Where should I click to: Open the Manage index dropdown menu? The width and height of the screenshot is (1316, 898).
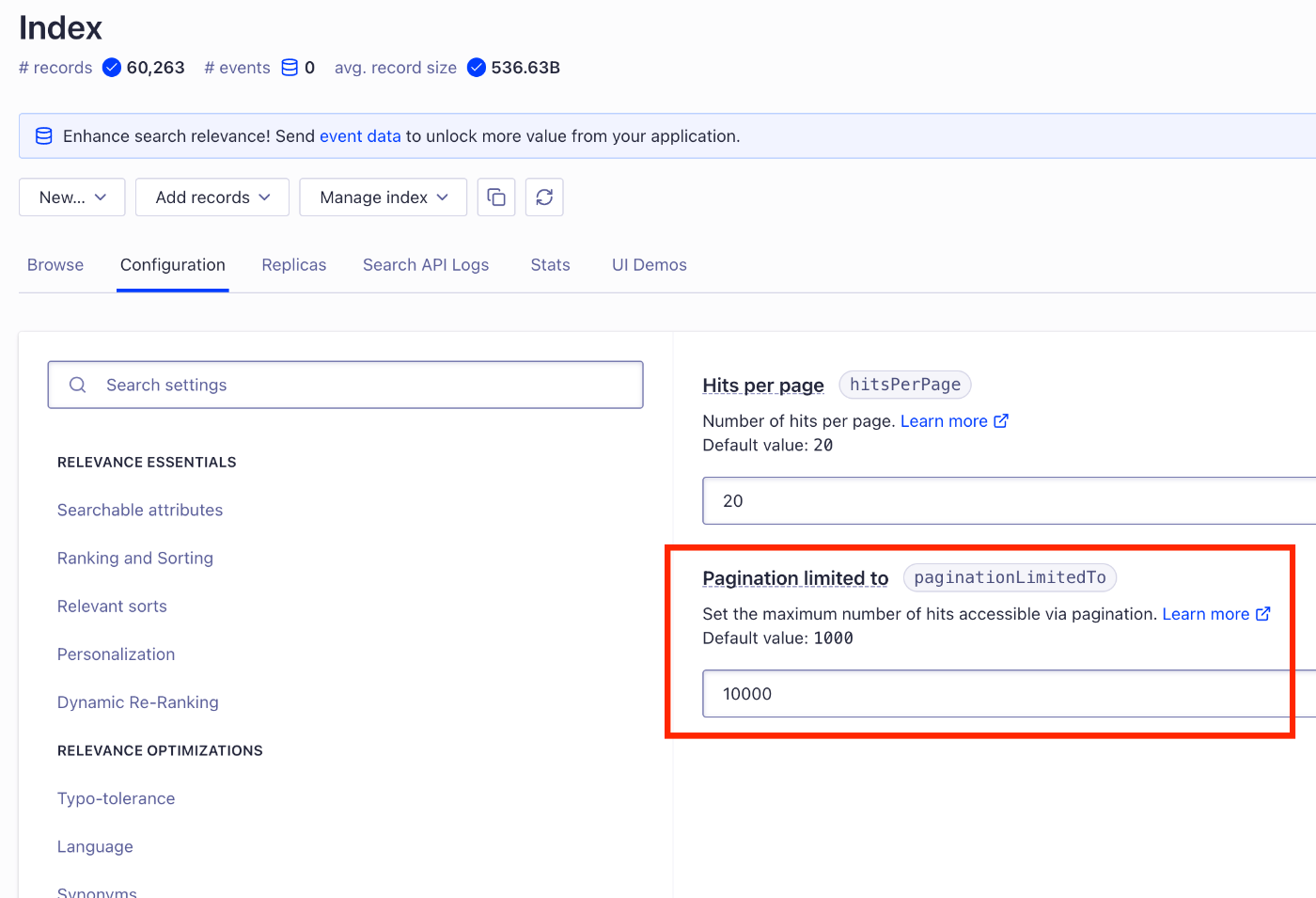click(384, 197)
